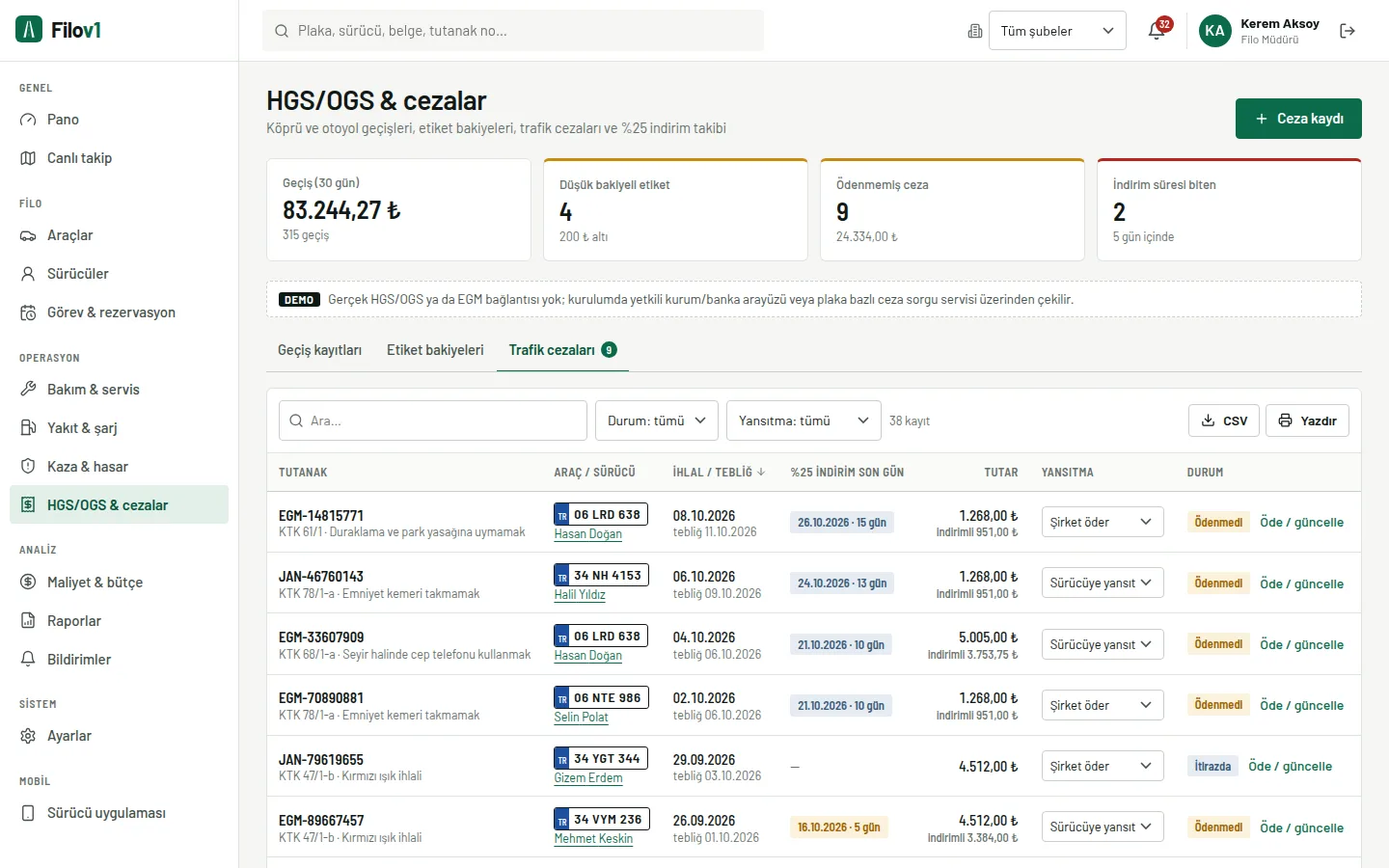The height and width of the screenshot is (868, 1389).
Task: Export table with CSV button
Action: pos(1224,420)
